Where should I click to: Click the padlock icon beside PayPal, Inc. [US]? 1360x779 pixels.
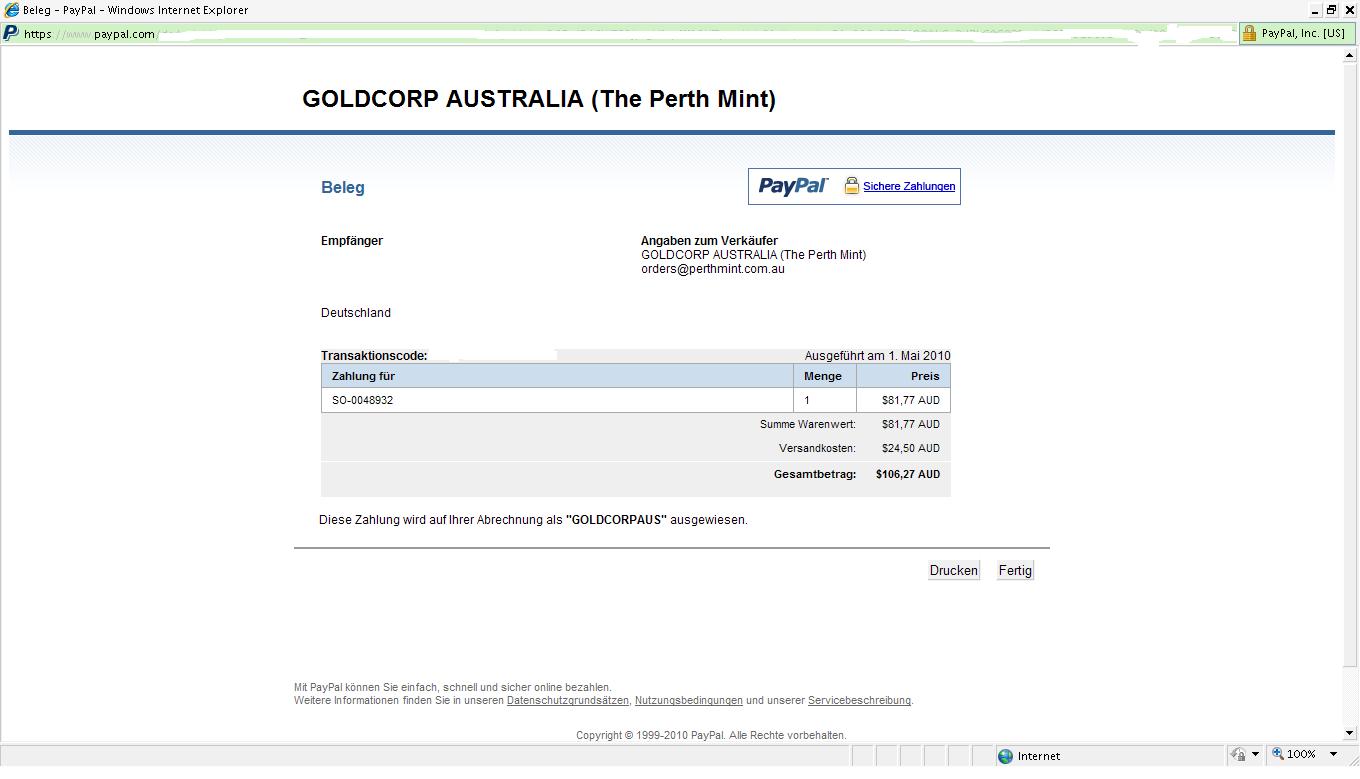click(x=1249, y=33)
